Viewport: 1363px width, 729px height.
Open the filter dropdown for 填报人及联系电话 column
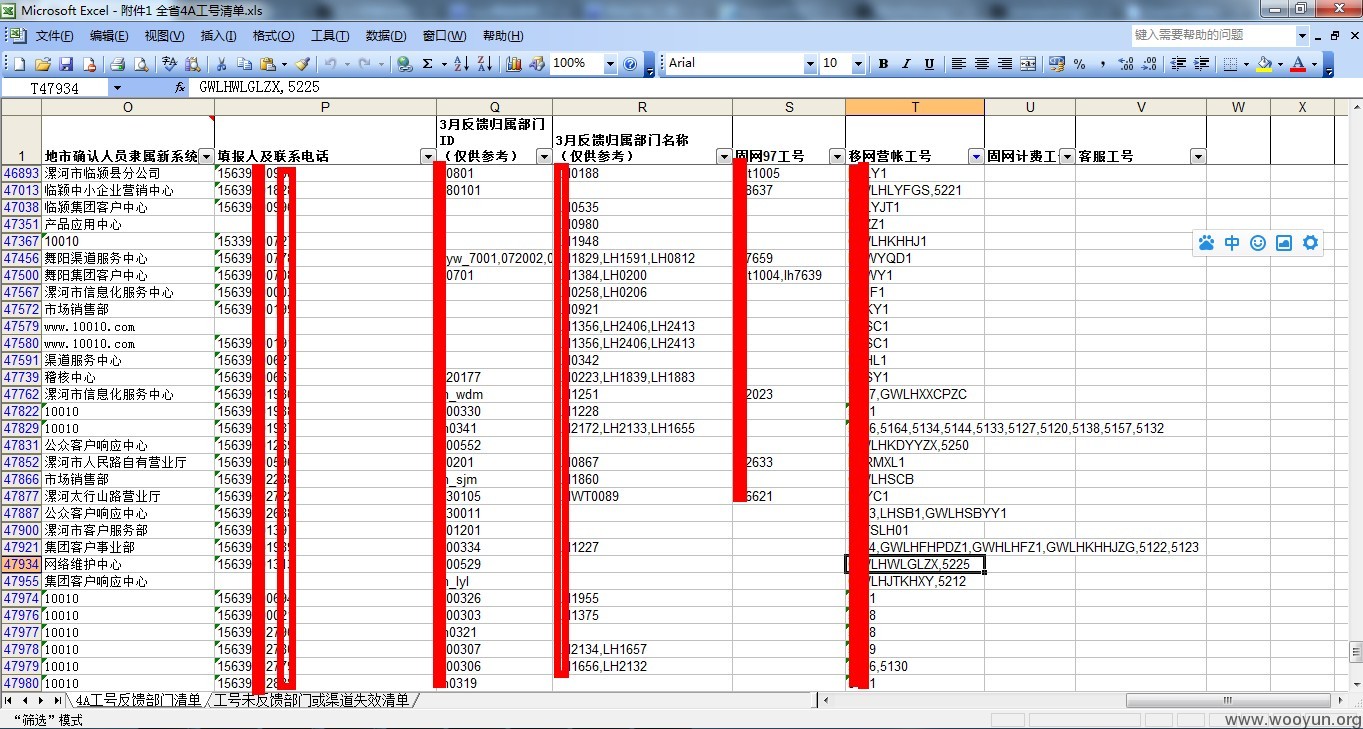point(429,157)
